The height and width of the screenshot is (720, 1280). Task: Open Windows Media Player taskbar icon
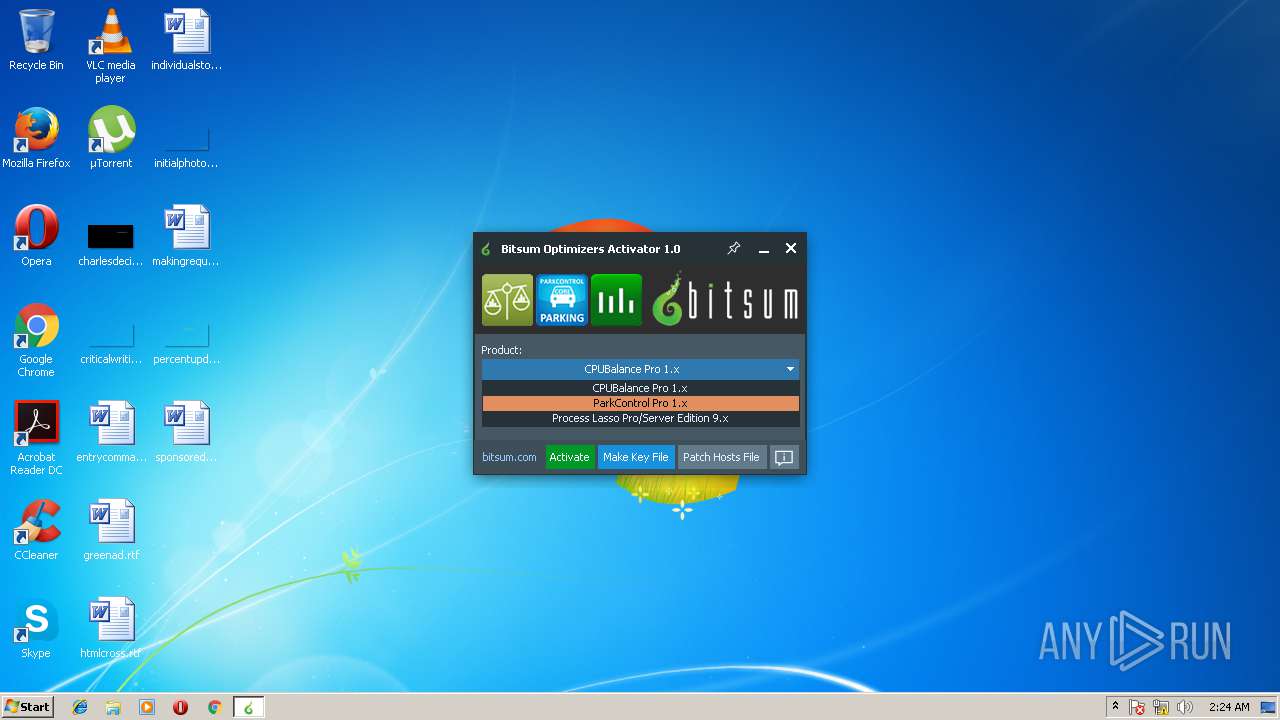[x=147, y=707]
